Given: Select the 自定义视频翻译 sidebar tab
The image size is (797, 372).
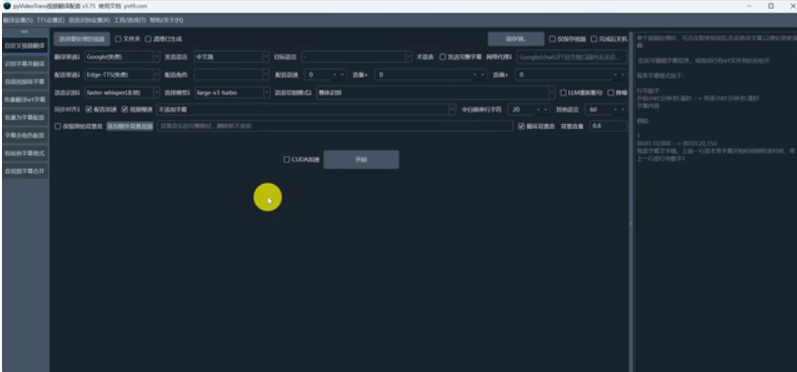Looking at the screenshot, I should [25, 46].
